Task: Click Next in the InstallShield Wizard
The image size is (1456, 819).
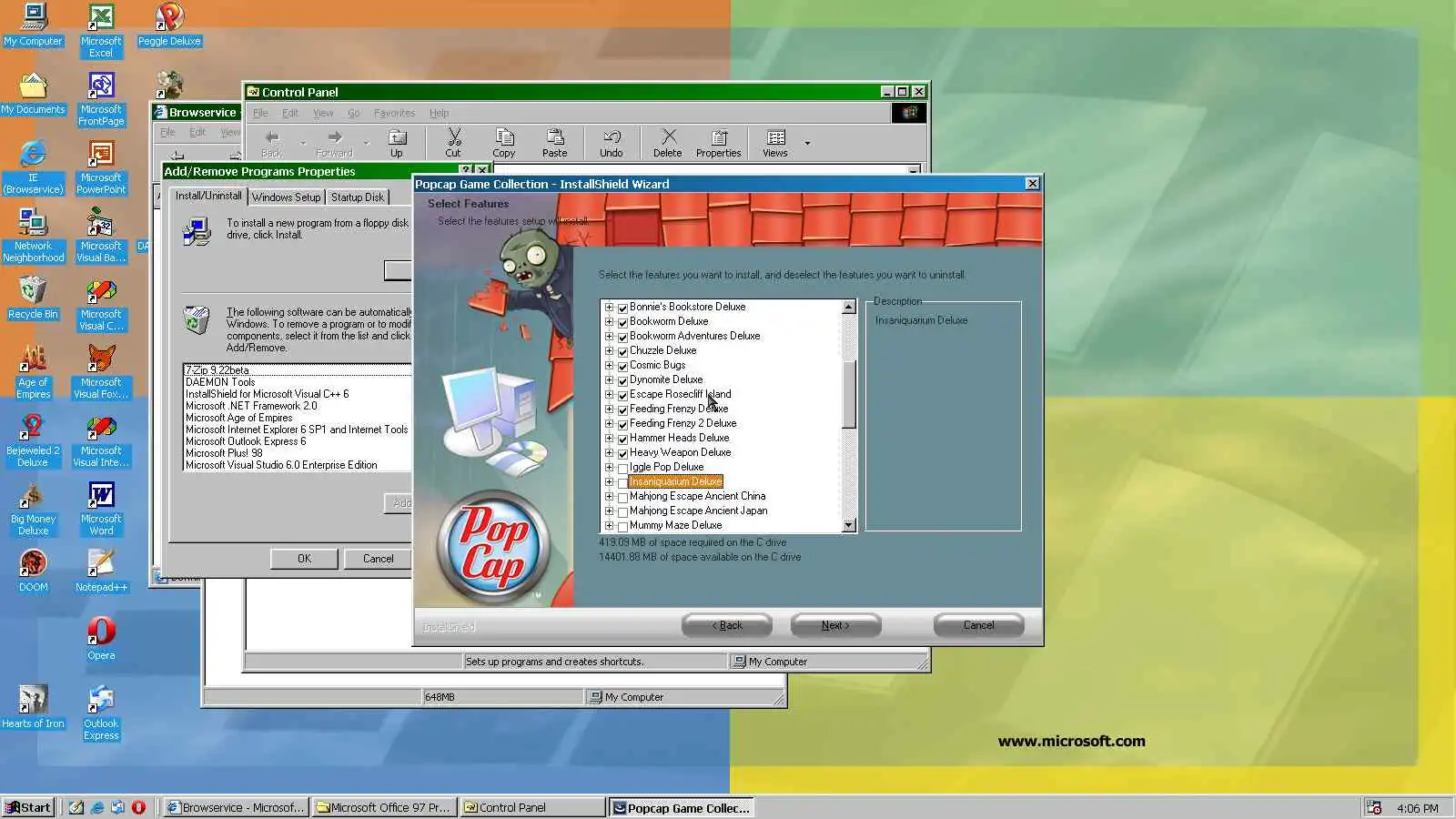Action: [835, 625]
